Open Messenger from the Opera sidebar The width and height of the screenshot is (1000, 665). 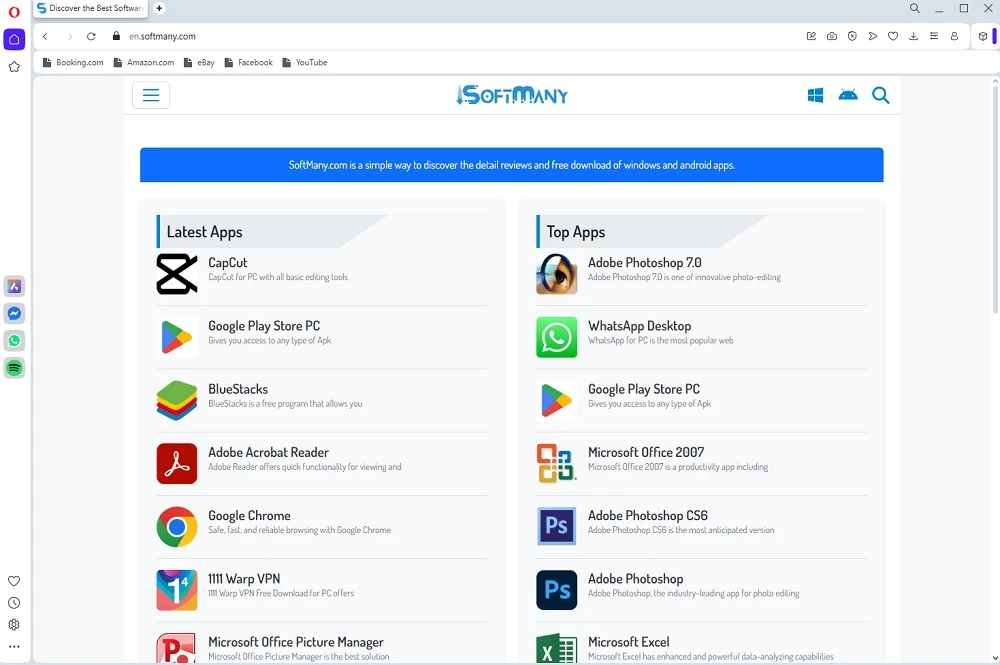[x=14, y=314]
